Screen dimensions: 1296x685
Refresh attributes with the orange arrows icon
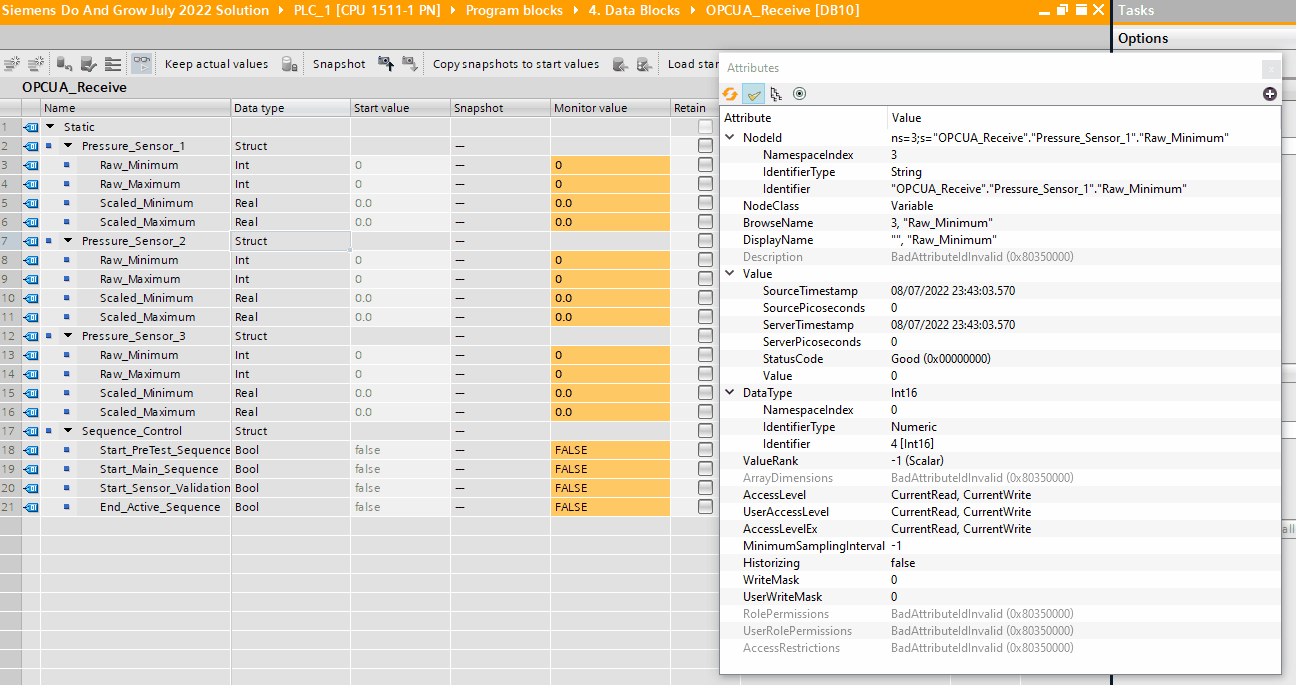click(x=730, y=94)
